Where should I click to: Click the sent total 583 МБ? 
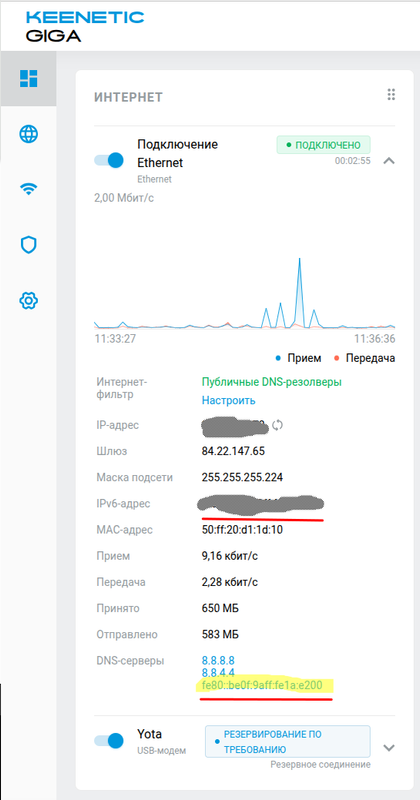220,635
